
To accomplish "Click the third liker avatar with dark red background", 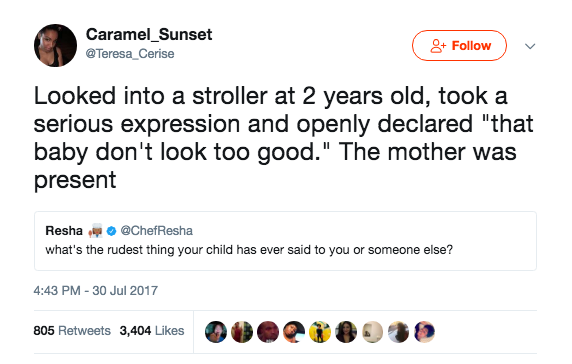I will (x=268, y=332).
